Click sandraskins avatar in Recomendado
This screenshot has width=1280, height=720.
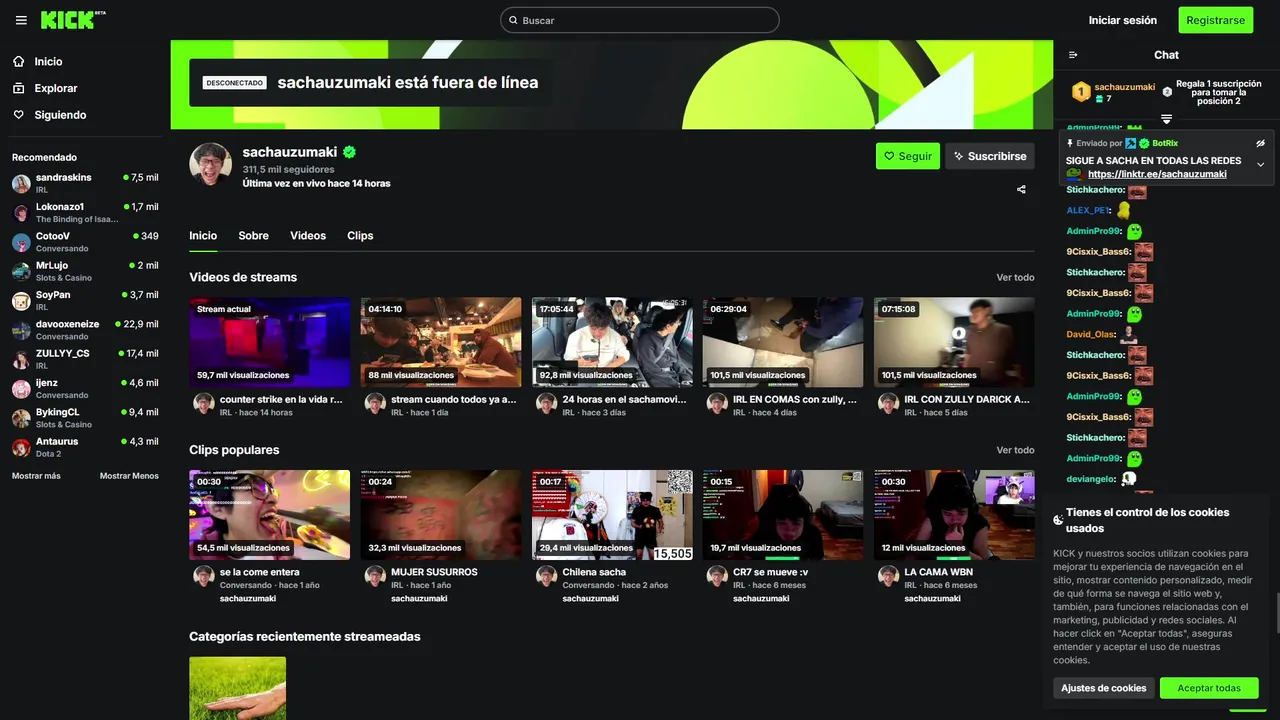(21, 184)
